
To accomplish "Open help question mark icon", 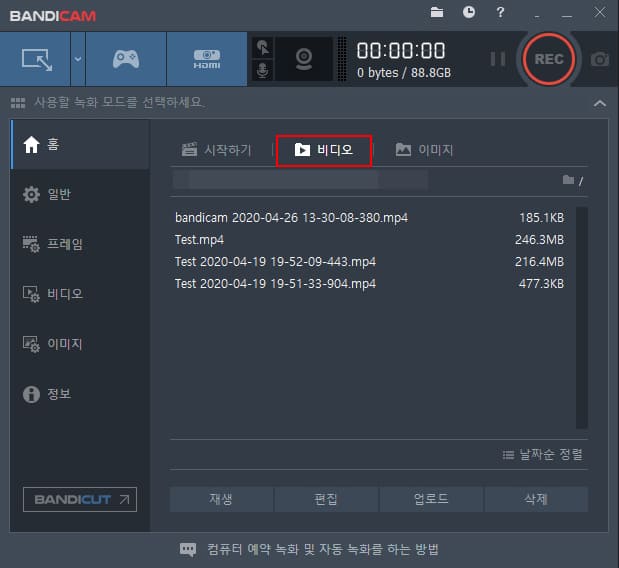I will tap(500, 12).
